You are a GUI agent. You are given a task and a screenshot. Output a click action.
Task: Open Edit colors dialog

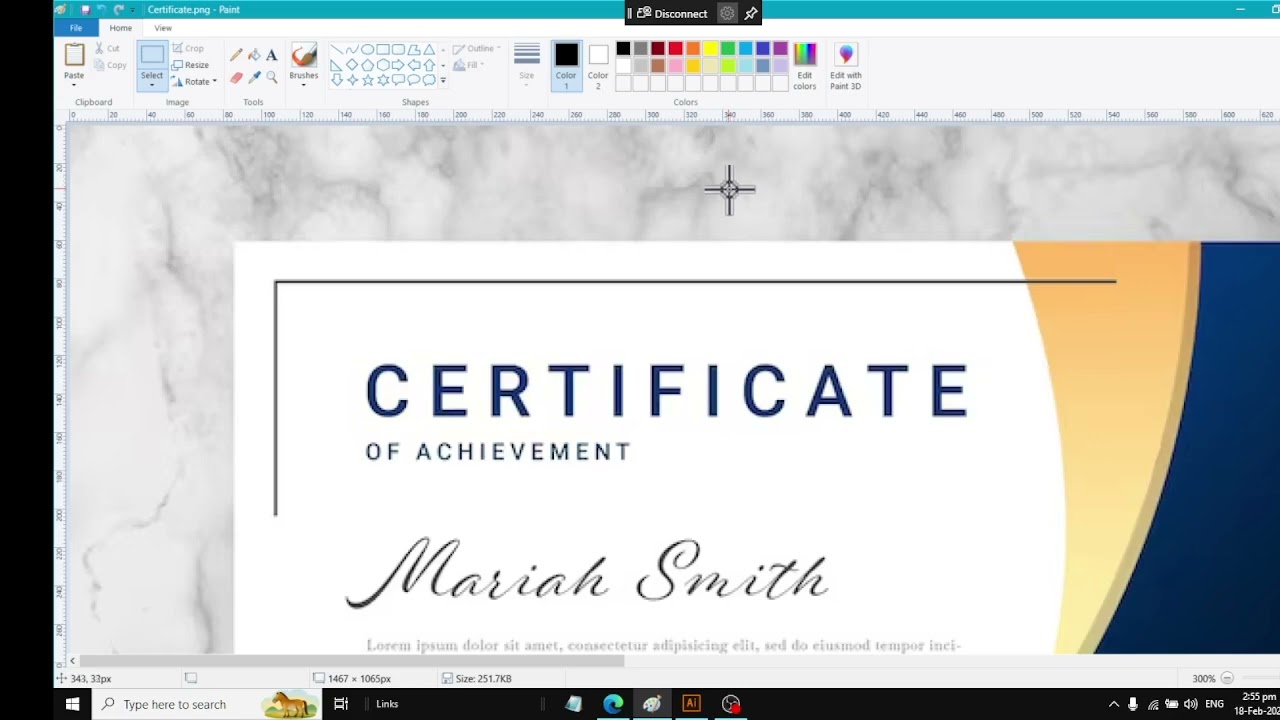(805, 66)
